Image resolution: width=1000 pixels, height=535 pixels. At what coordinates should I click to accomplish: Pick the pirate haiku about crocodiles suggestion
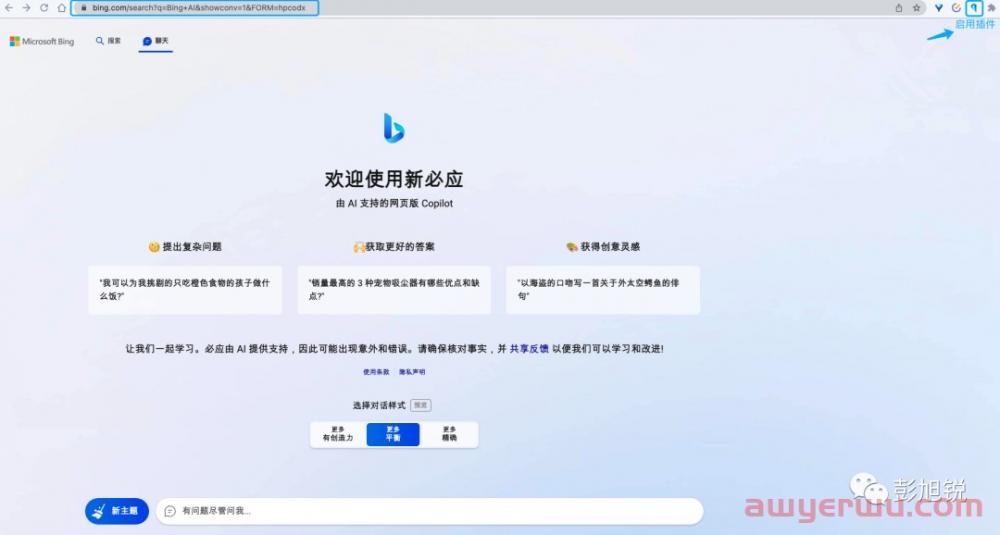(603, 289)
